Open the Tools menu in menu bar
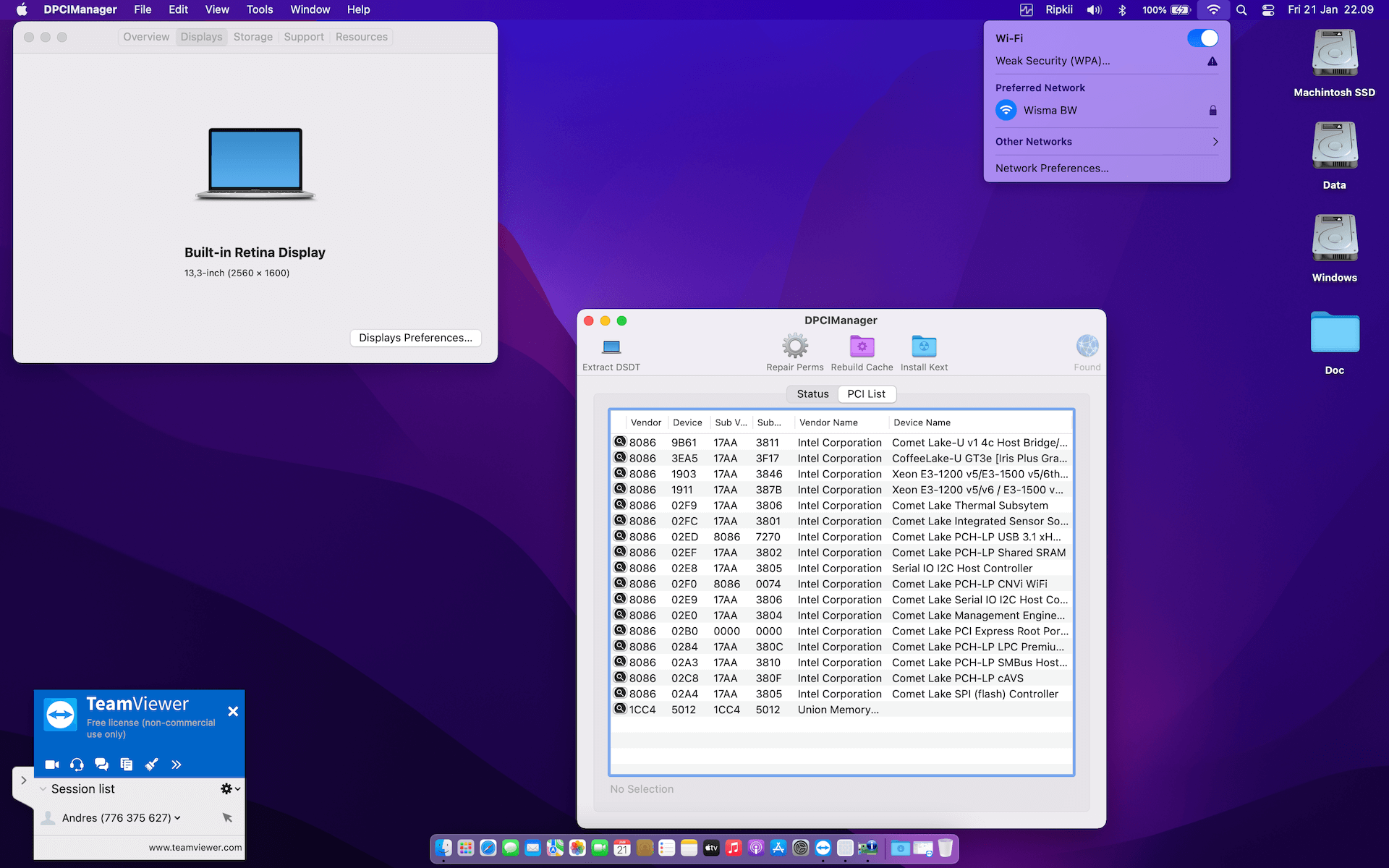The height and width of the screenshot is (868, 1389). coord(260,9)
